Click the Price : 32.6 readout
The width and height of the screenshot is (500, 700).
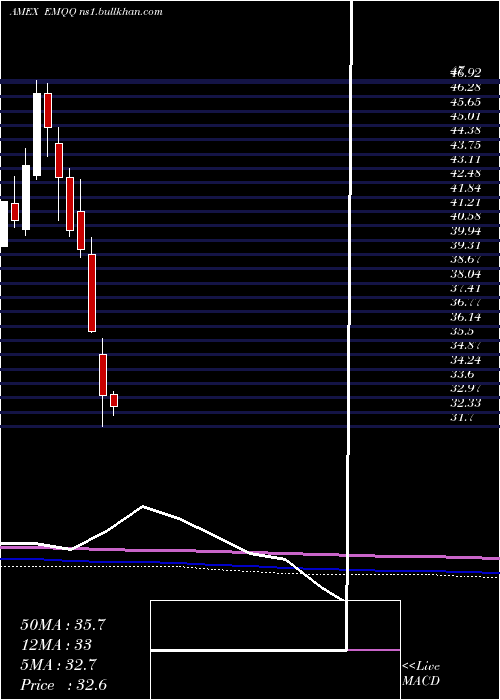pyautogui.click(x=63, y=685)
